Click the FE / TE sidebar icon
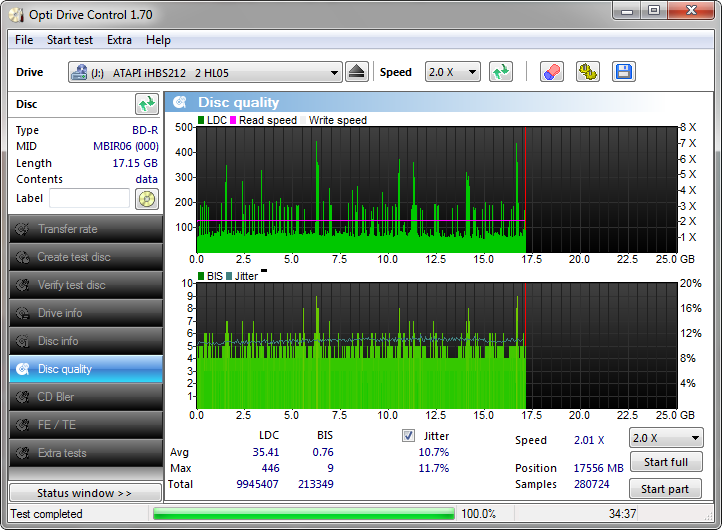722x530 pixels. (x=22, y=425)
